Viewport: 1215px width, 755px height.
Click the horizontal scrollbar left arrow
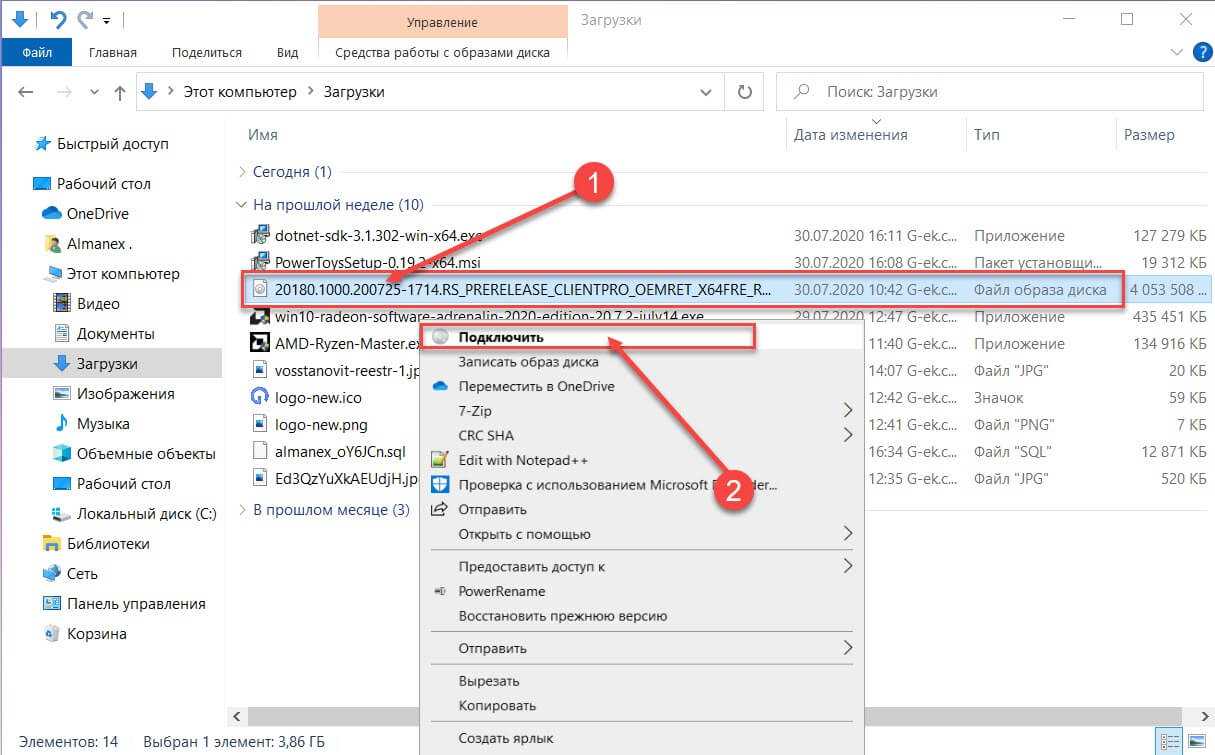click(x=237, y=717)
